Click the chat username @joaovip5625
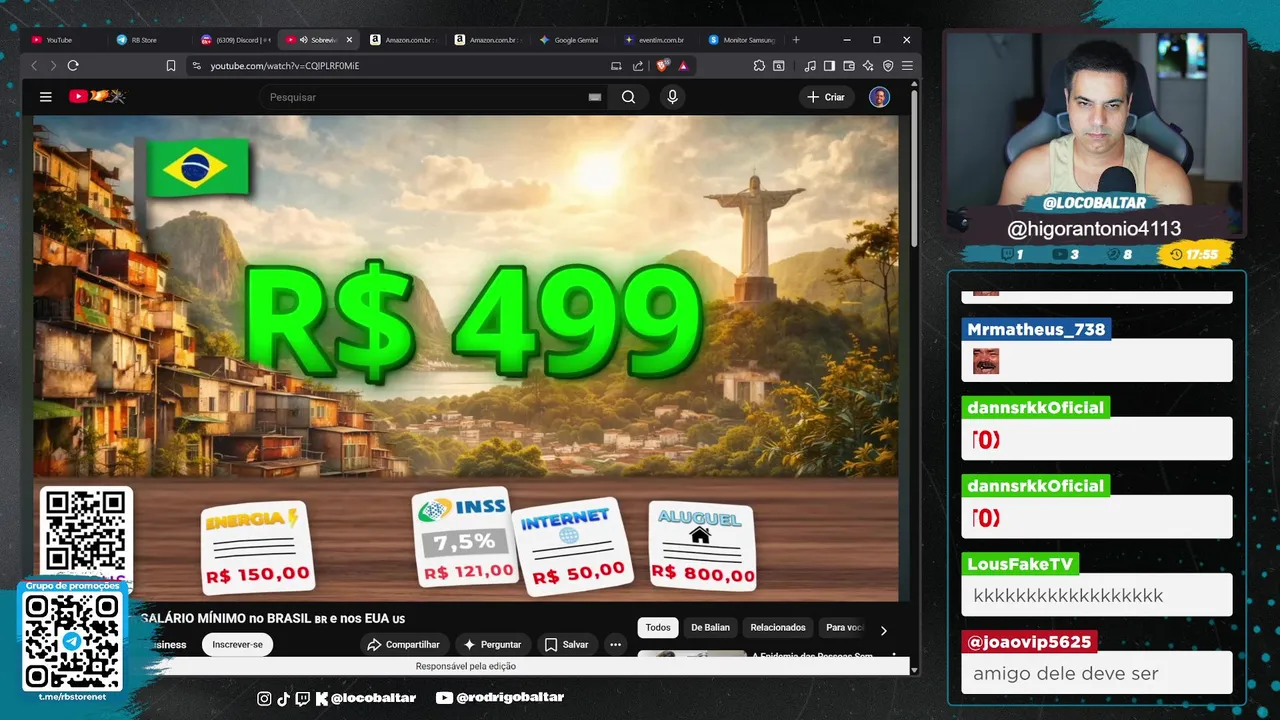 [x=1029, y=642]
